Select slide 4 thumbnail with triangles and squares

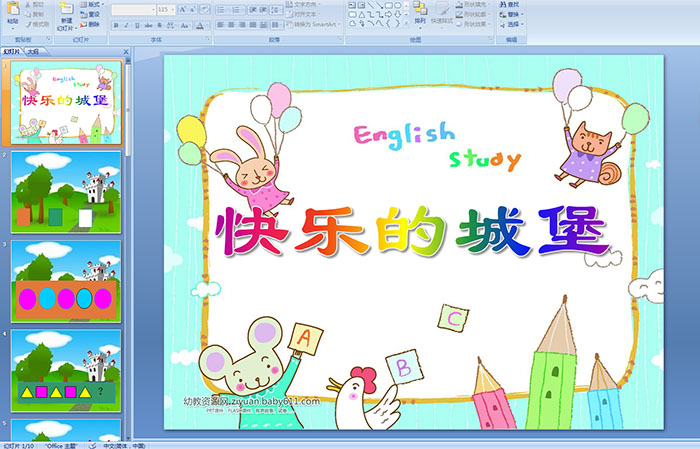[x=66, y=370]
